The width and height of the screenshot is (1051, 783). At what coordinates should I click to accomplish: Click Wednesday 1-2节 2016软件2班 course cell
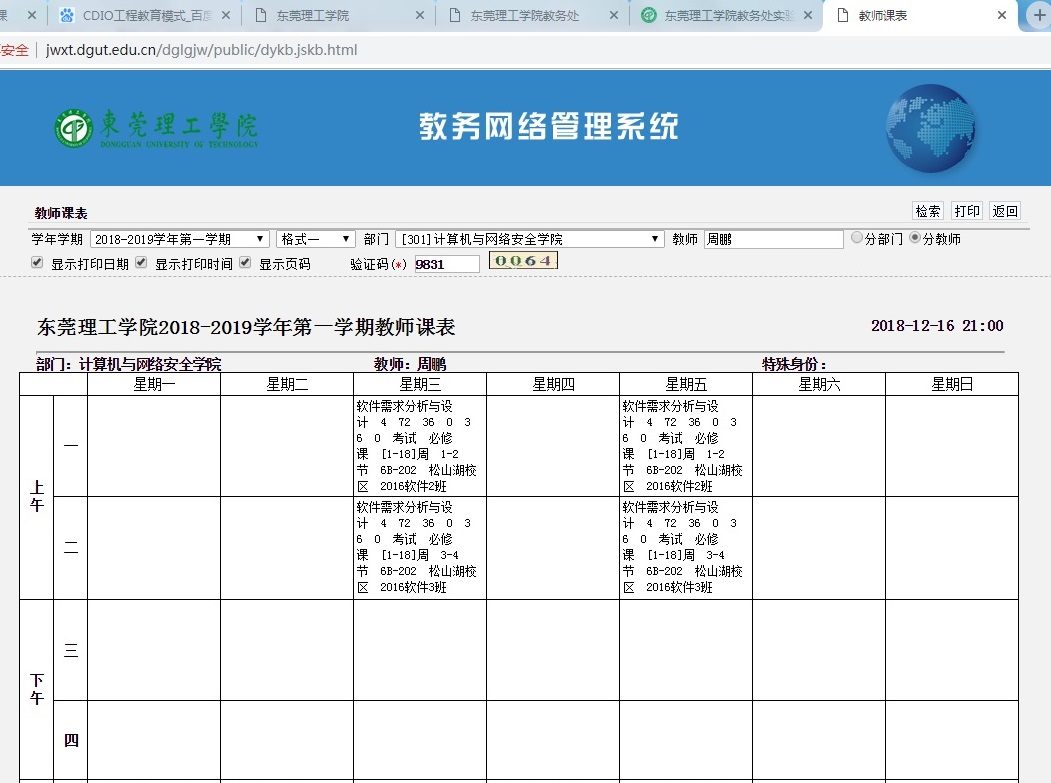(420, 446)
